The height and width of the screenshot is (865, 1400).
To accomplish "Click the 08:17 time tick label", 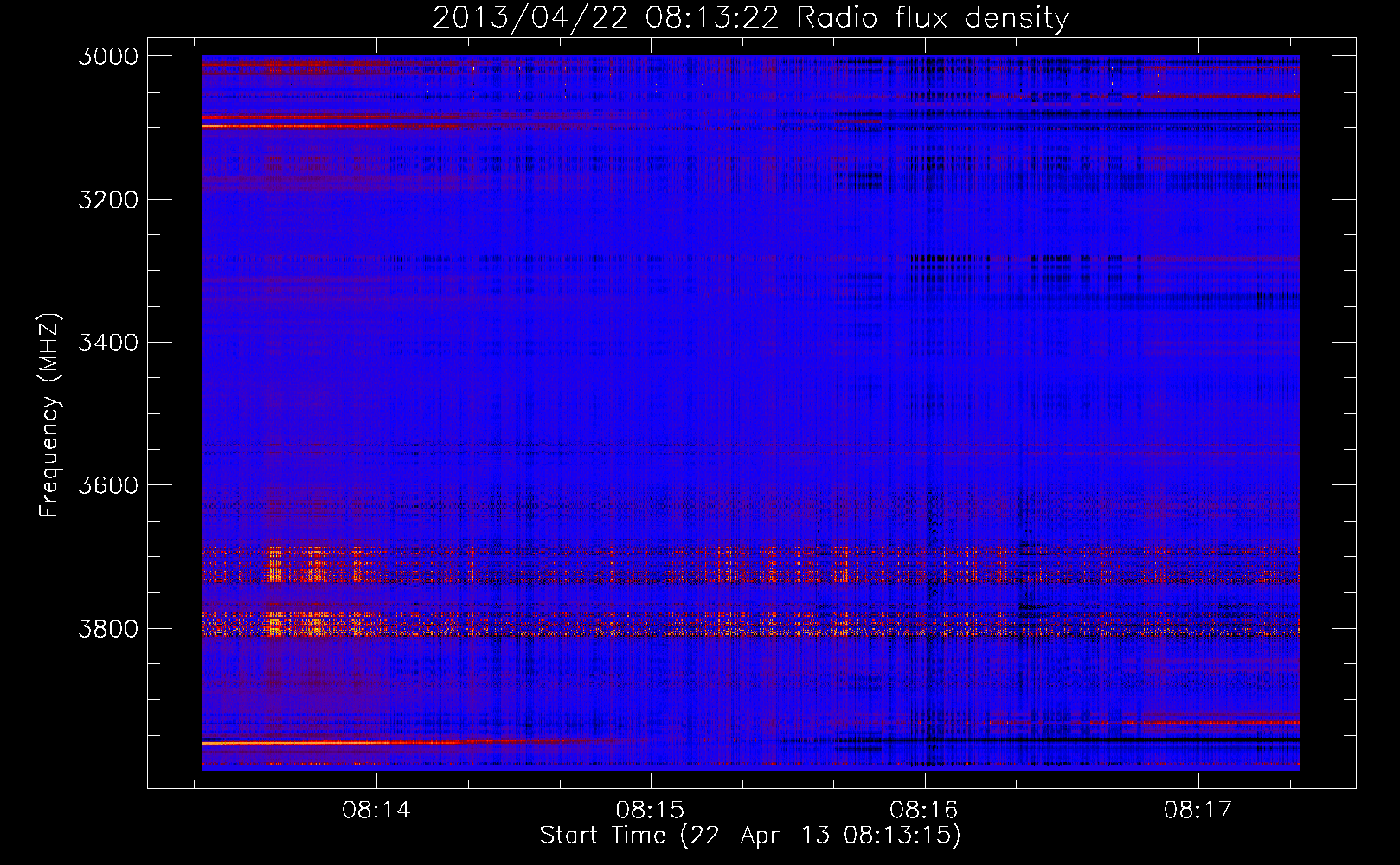I will pos(1198,811).
